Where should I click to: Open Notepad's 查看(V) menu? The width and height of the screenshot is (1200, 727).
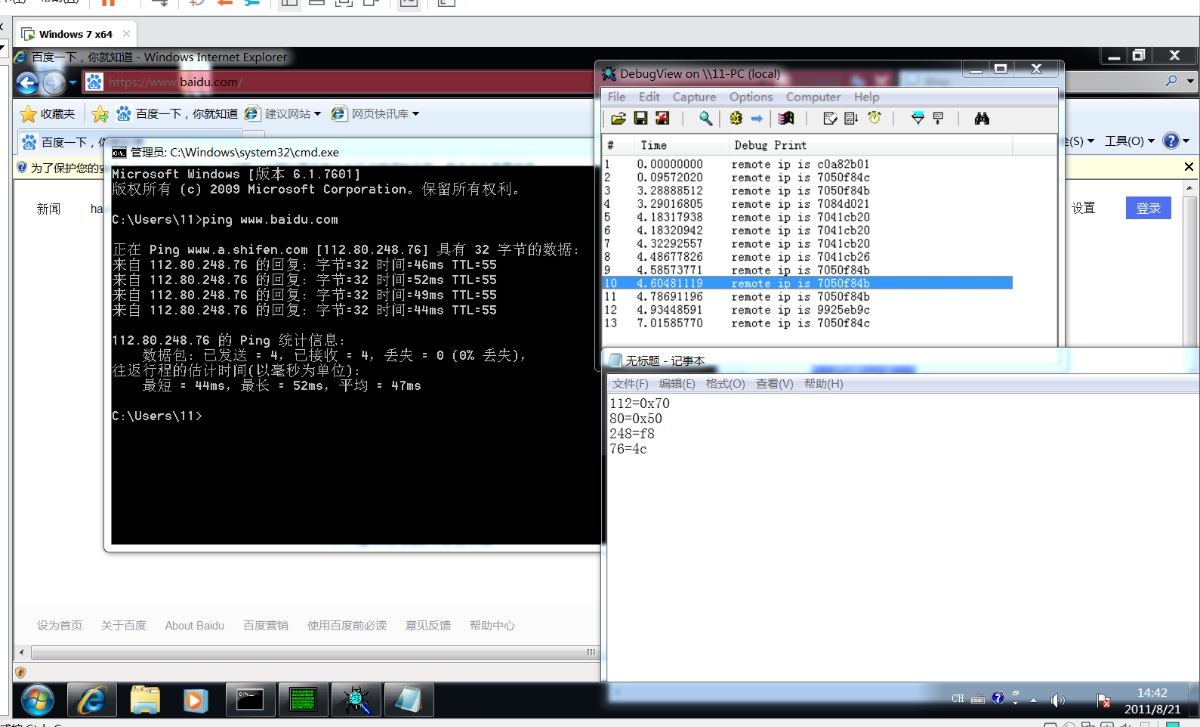coord(774,384)
